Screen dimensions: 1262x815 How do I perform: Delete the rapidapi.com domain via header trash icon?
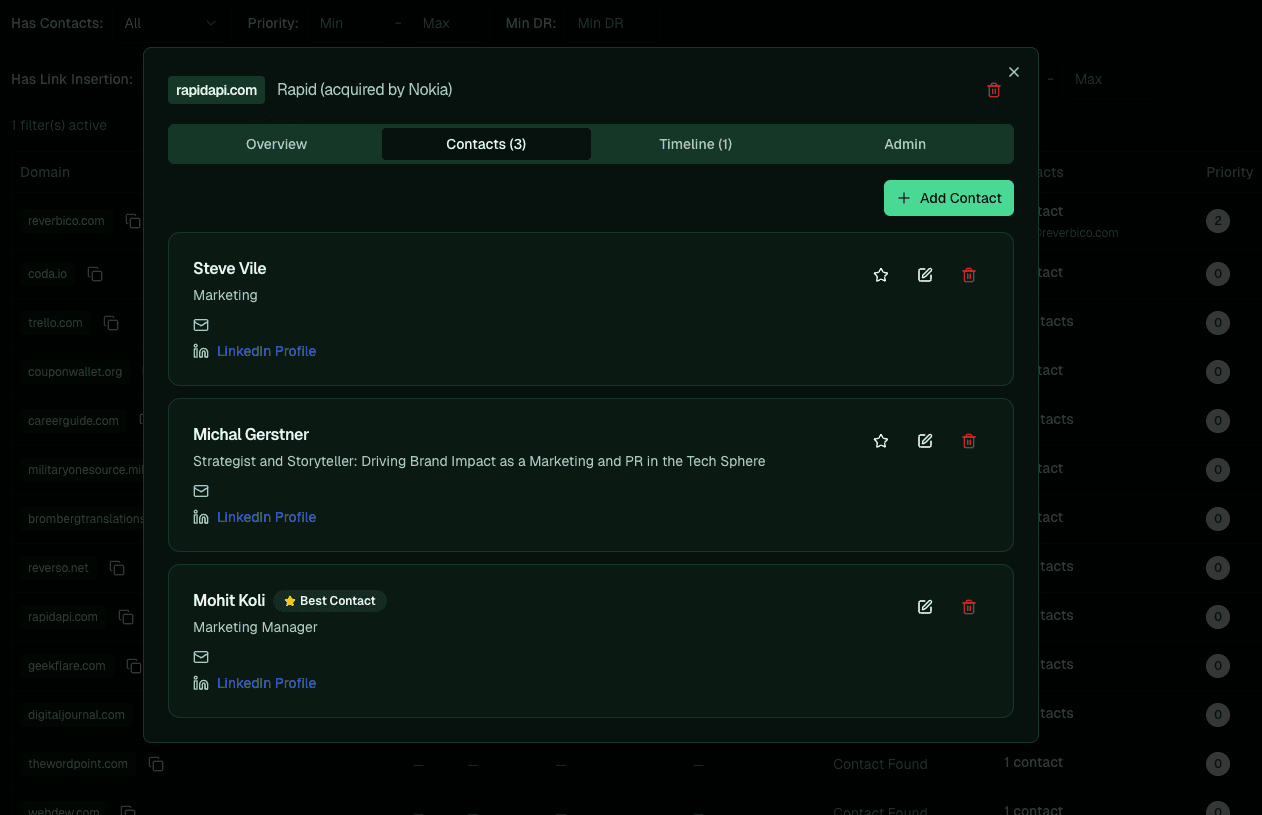pos(994,90)
